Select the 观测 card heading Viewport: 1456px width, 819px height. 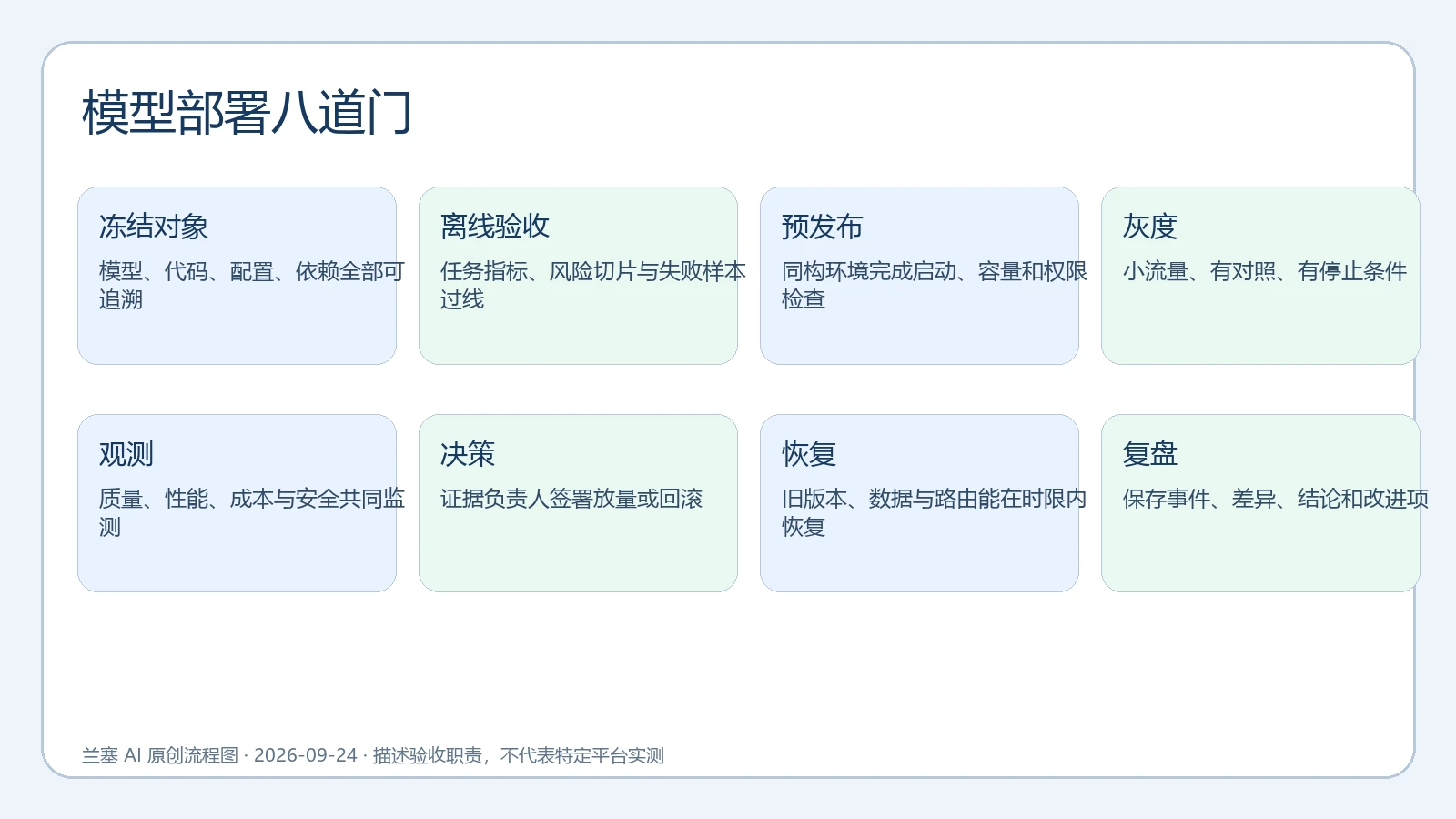pyautogui.click(x=126, y=454)
